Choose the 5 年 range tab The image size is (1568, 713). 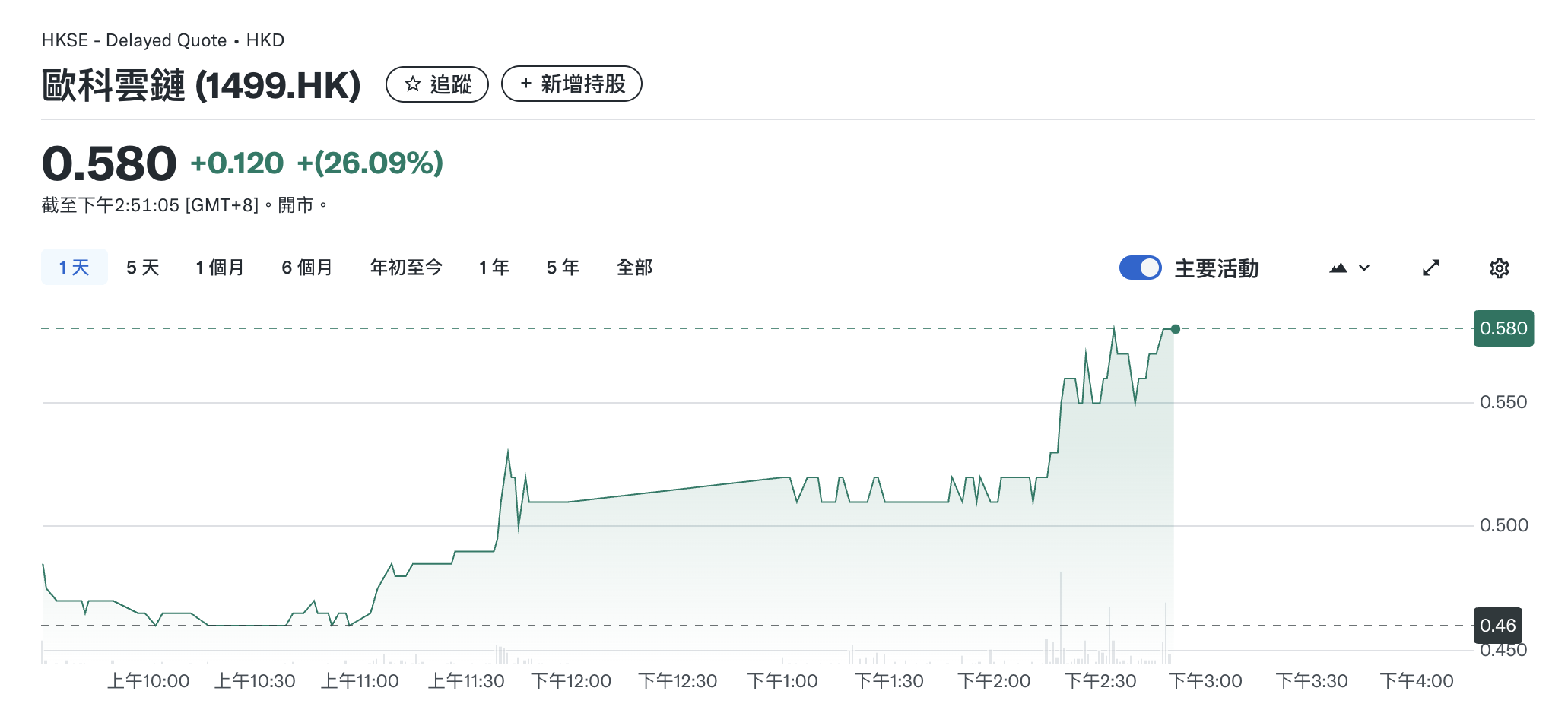point(563,267)
